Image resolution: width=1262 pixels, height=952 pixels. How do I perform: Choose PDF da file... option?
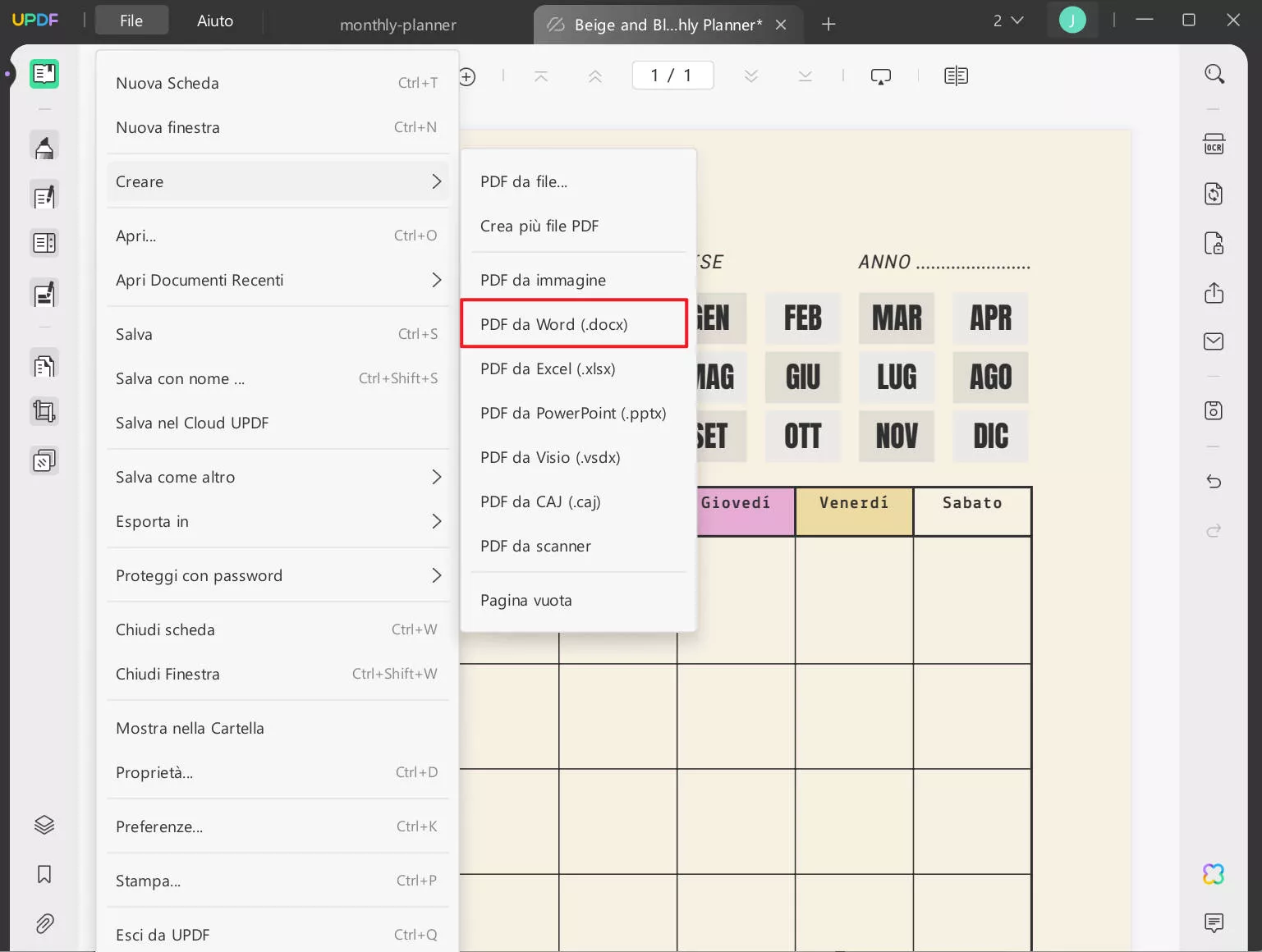(x=578, y=181)
